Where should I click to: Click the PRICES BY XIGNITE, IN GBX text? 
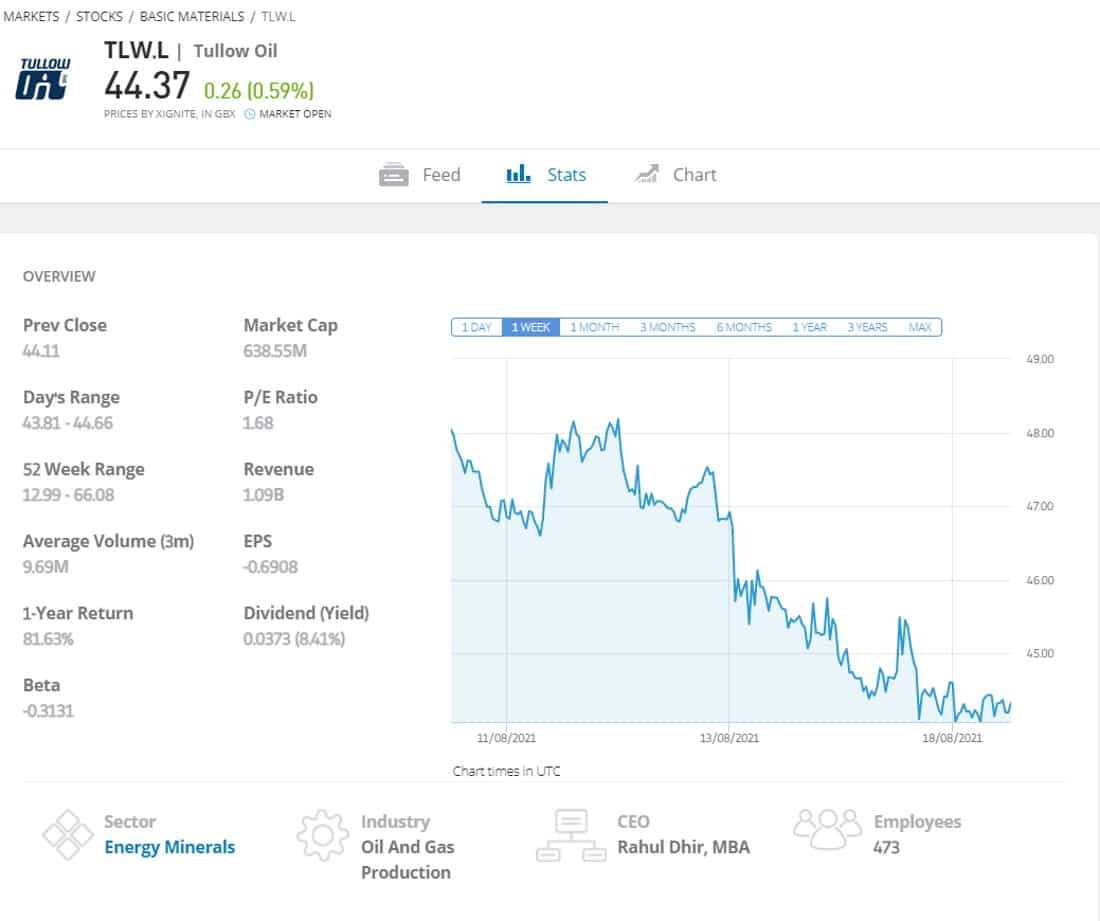tap(170, 114)
